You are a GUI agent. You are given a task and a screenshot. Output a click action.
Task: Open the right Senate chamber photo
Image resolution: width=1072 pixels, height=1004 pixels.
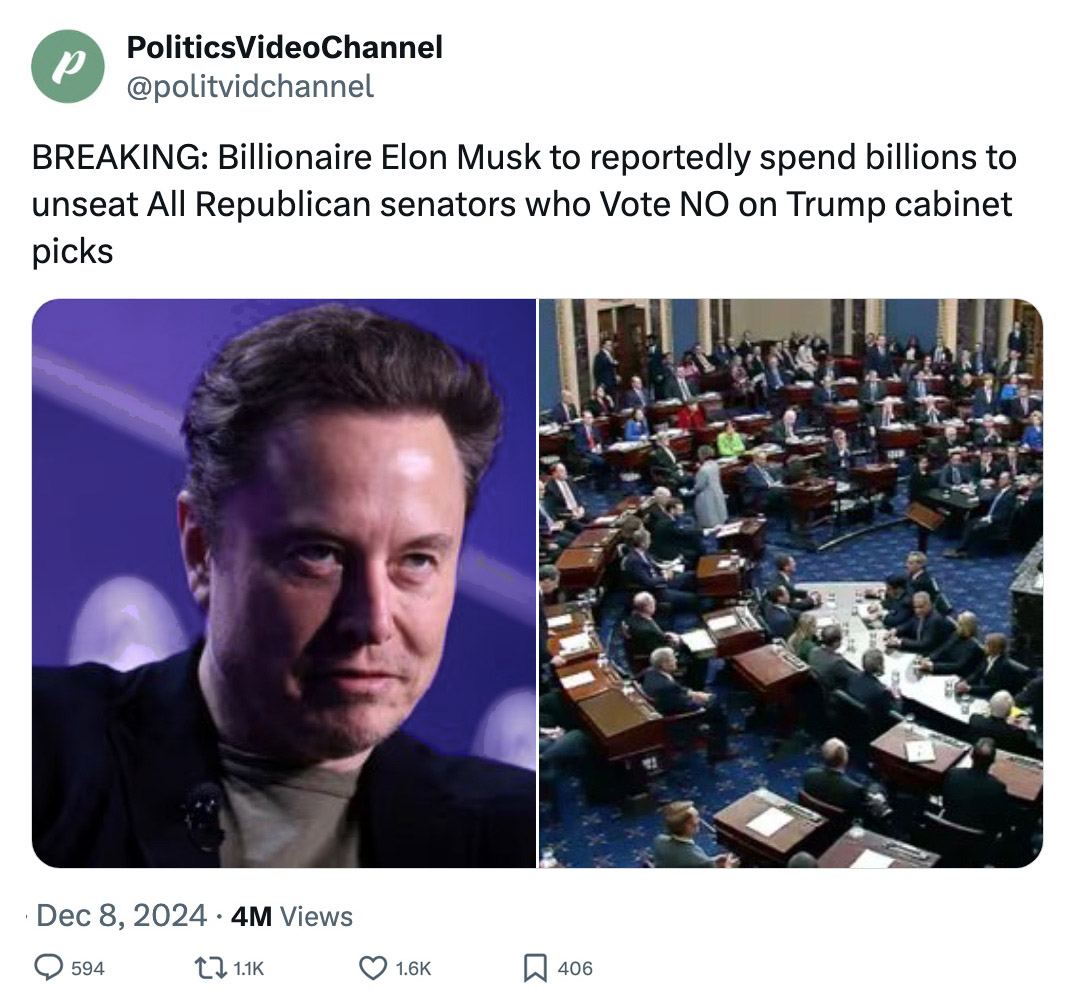click(x=791, y=583)
